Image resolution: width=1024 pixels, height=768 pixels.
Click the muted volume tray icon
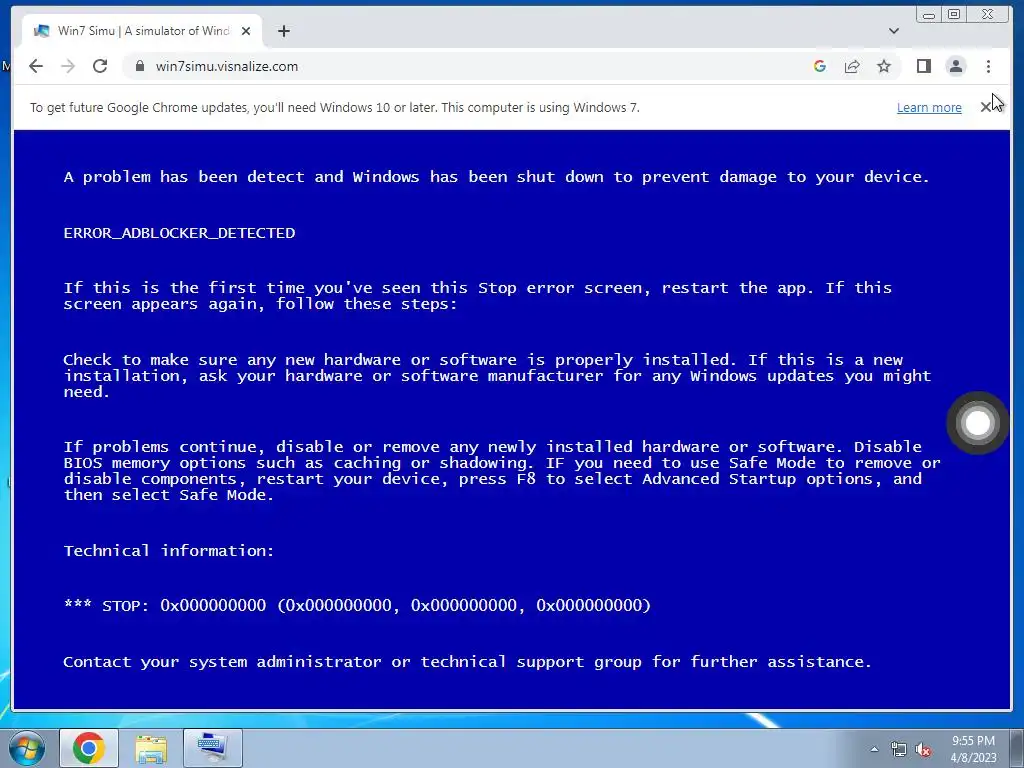coord(923,750)
